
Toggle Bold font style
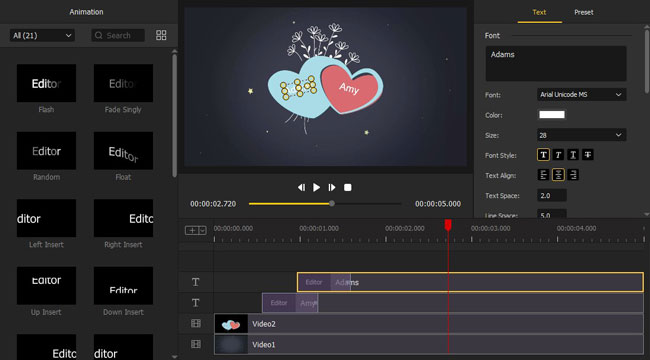[543, 155]
